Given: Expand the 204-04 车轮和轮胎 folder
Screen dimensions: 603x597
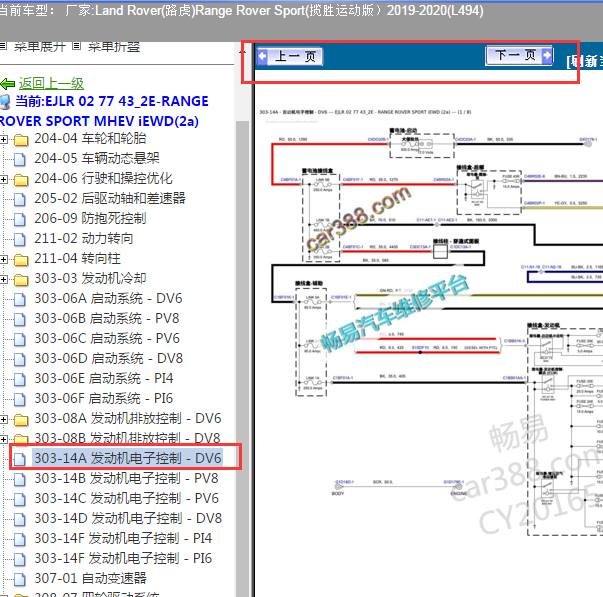Looking at the screenshot, I should click(x=3, y=139).
